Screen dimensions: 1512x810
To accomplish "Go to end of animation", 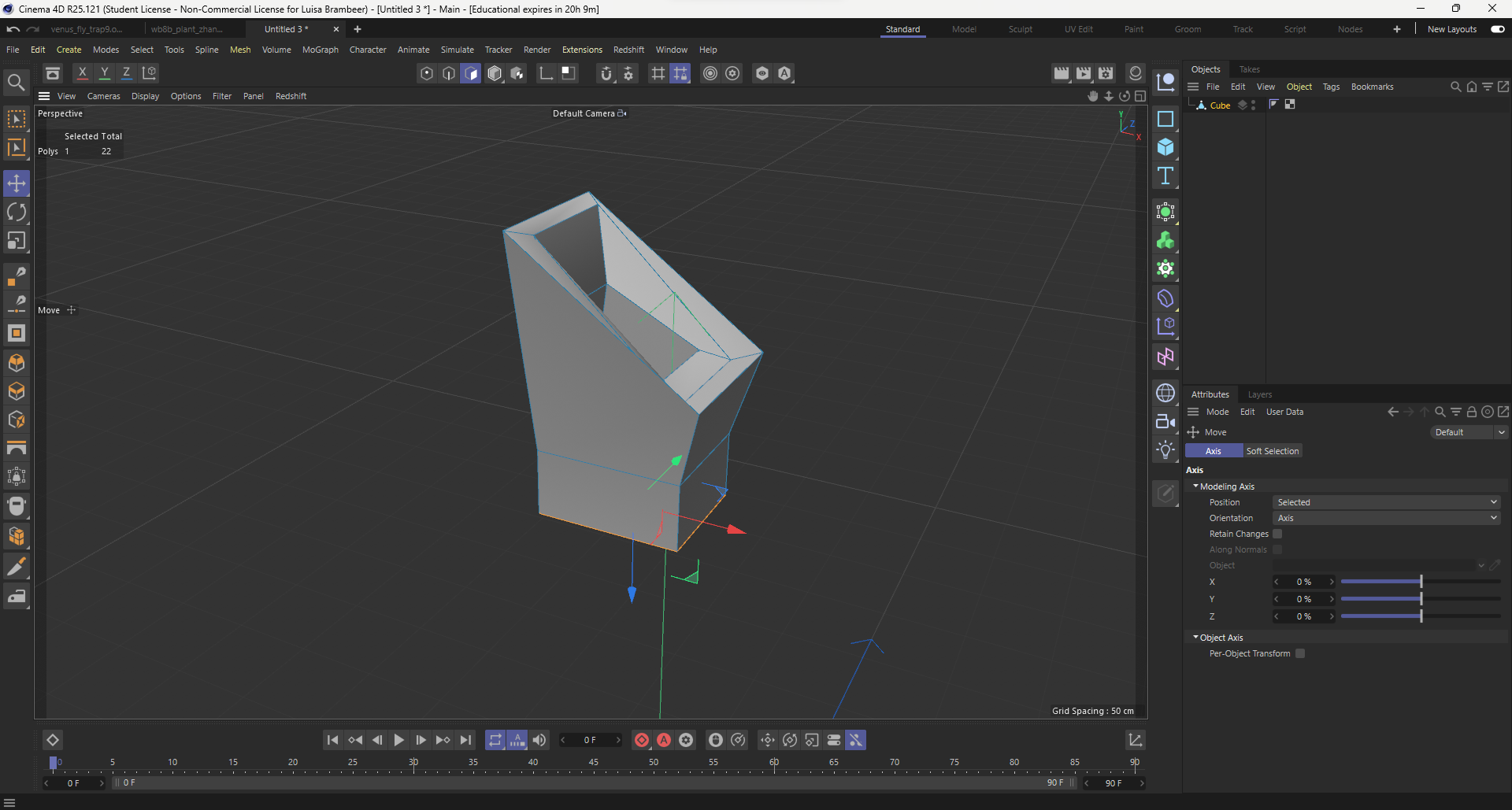I will (465, 740).
